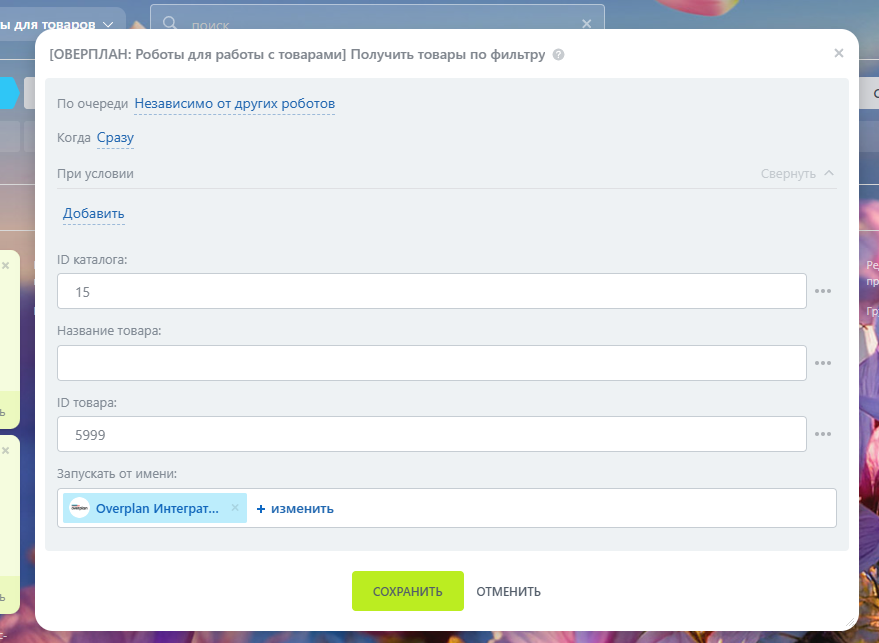Open the three-dot menu for ID каталога
This screenshot has width=879, height=643.
coord(823,291)
